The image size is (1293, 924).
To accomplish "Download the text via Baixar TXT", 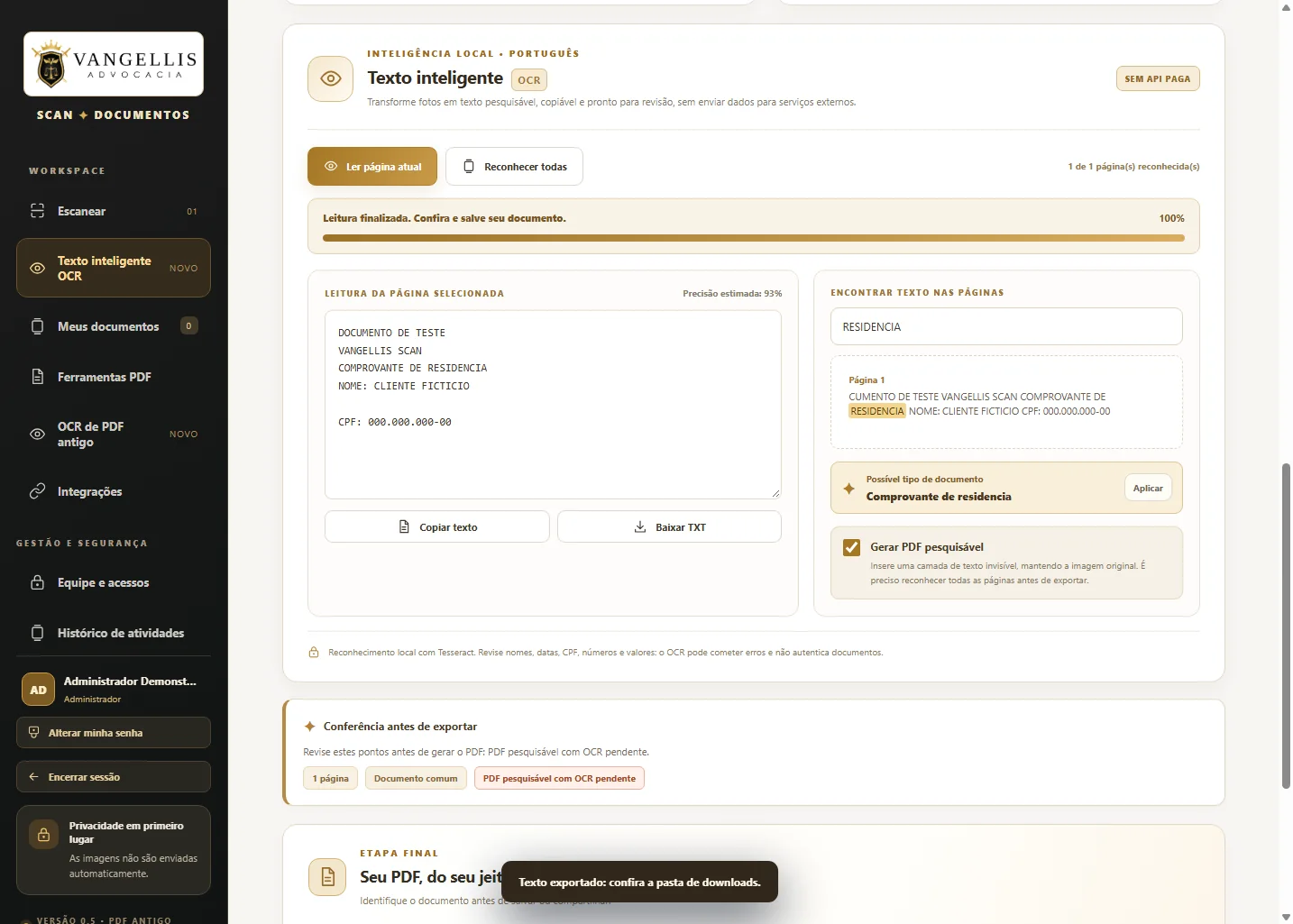I will (x=669, y=527).
